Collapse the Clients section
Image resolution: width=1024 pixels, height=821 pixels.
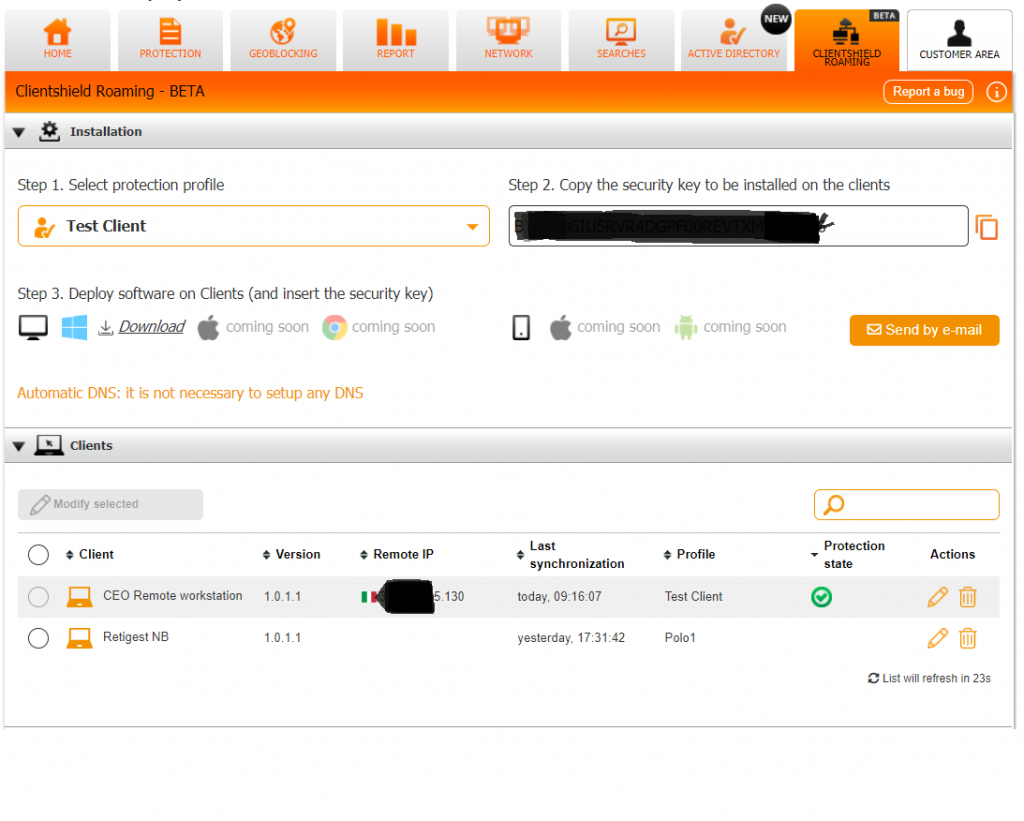pos(19,446)
